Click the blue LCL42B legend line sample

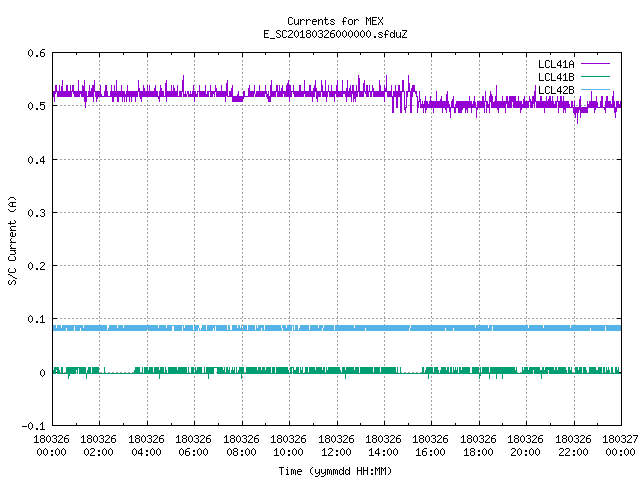[595, 89]
